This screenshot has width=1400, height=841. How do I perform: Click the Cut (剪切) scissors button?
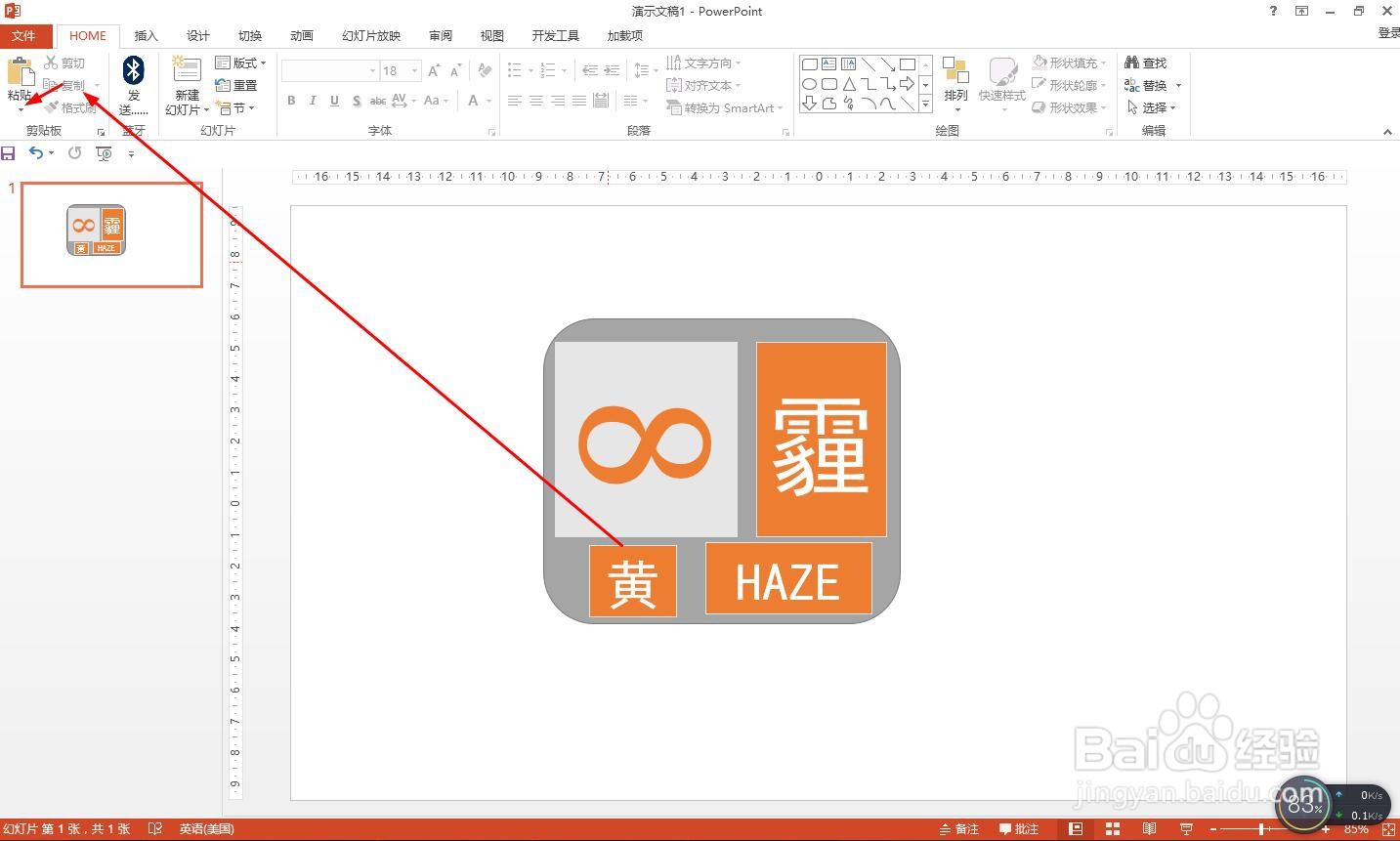(x=64, y=63)
